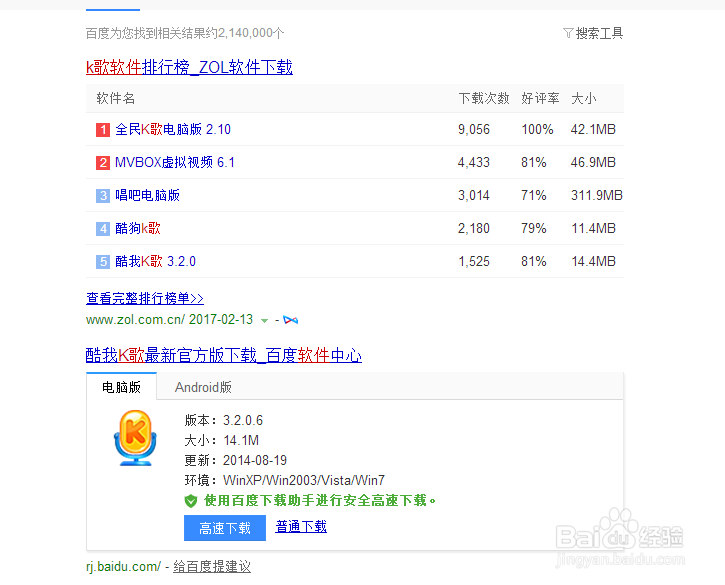Click rank 1 badge icon
This screenshot has height=585, width=725.
pyautogui.click(x=103, y=130)
